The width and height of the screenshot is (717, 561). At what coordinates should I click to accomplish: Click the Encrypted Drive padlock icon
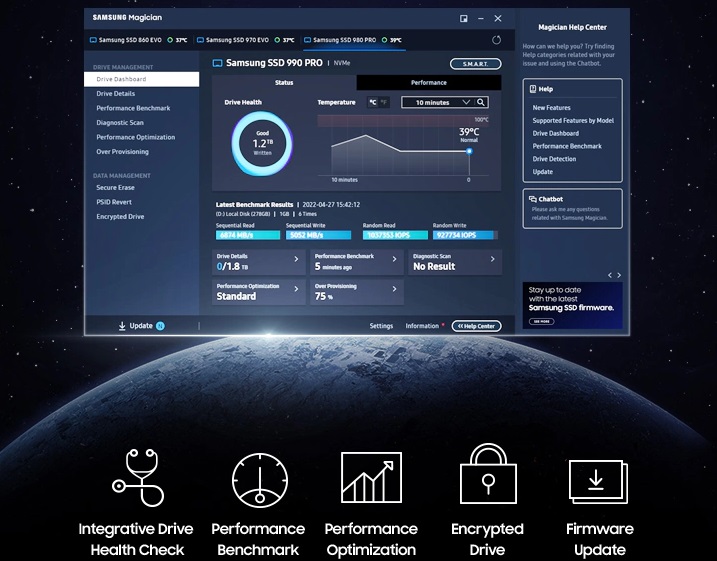tap(486, 479)
